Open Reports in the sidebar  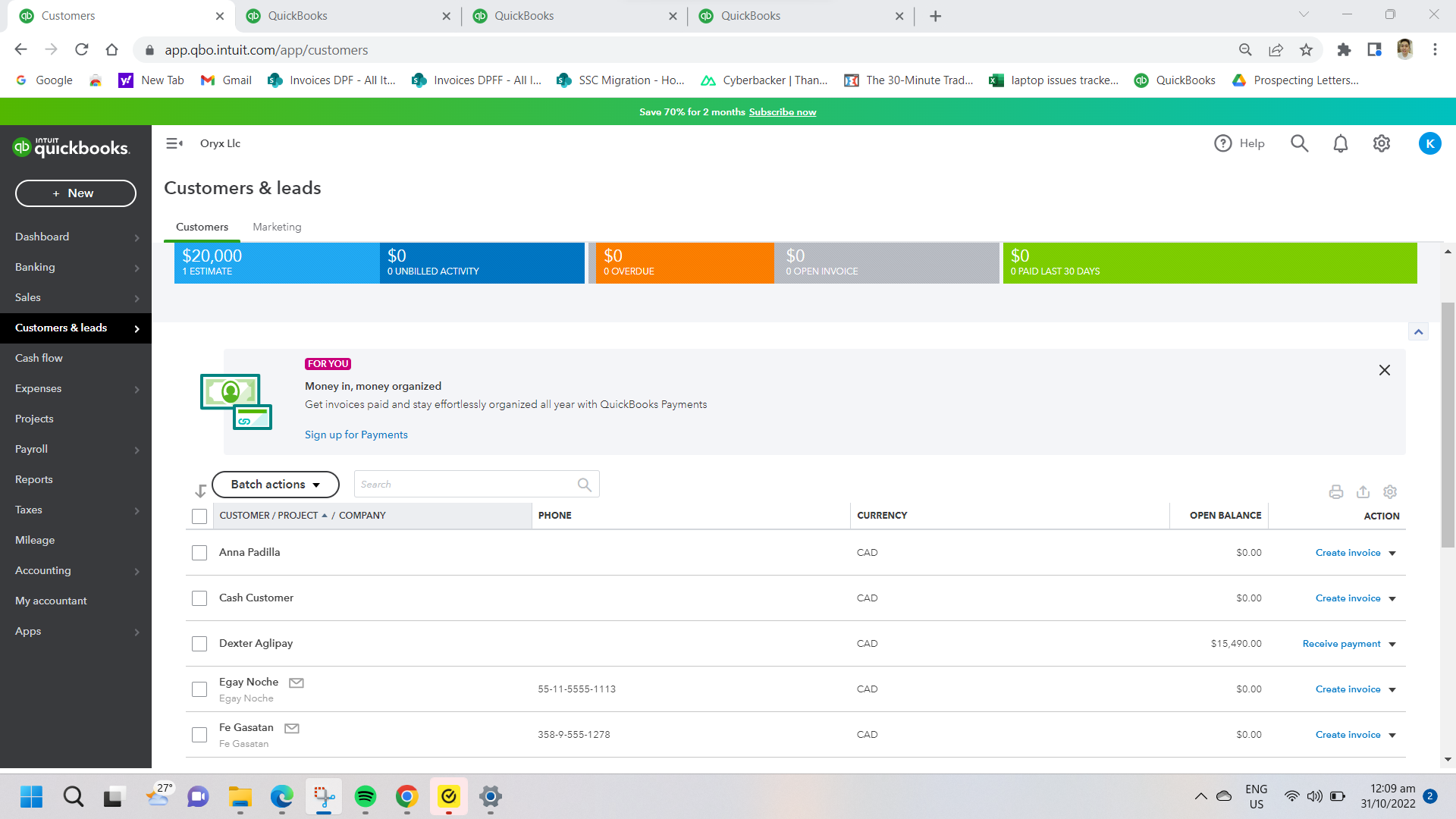tap(34, 479)
